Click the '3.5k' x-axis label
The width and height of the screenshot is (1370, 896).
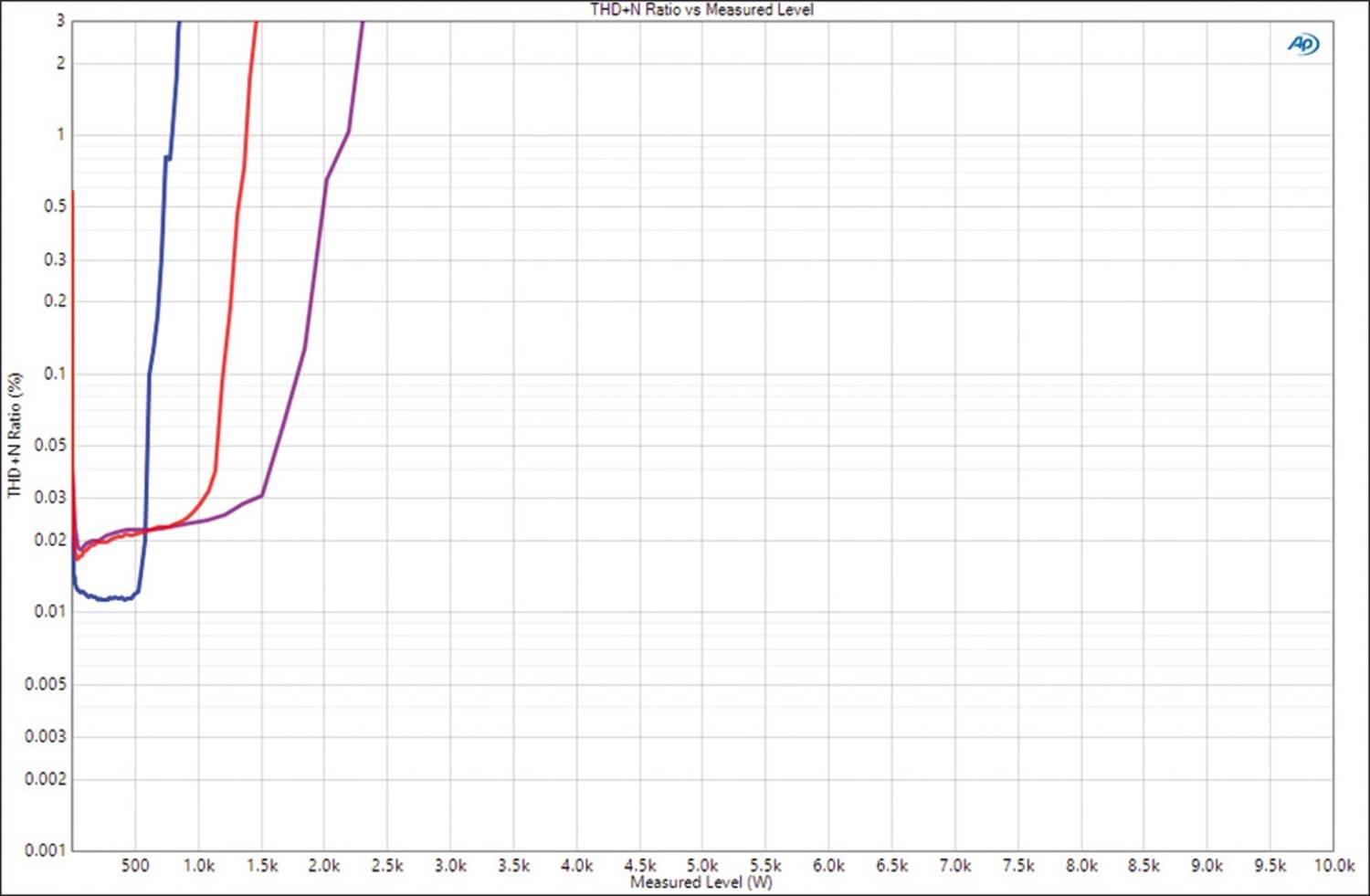[513, 865]
